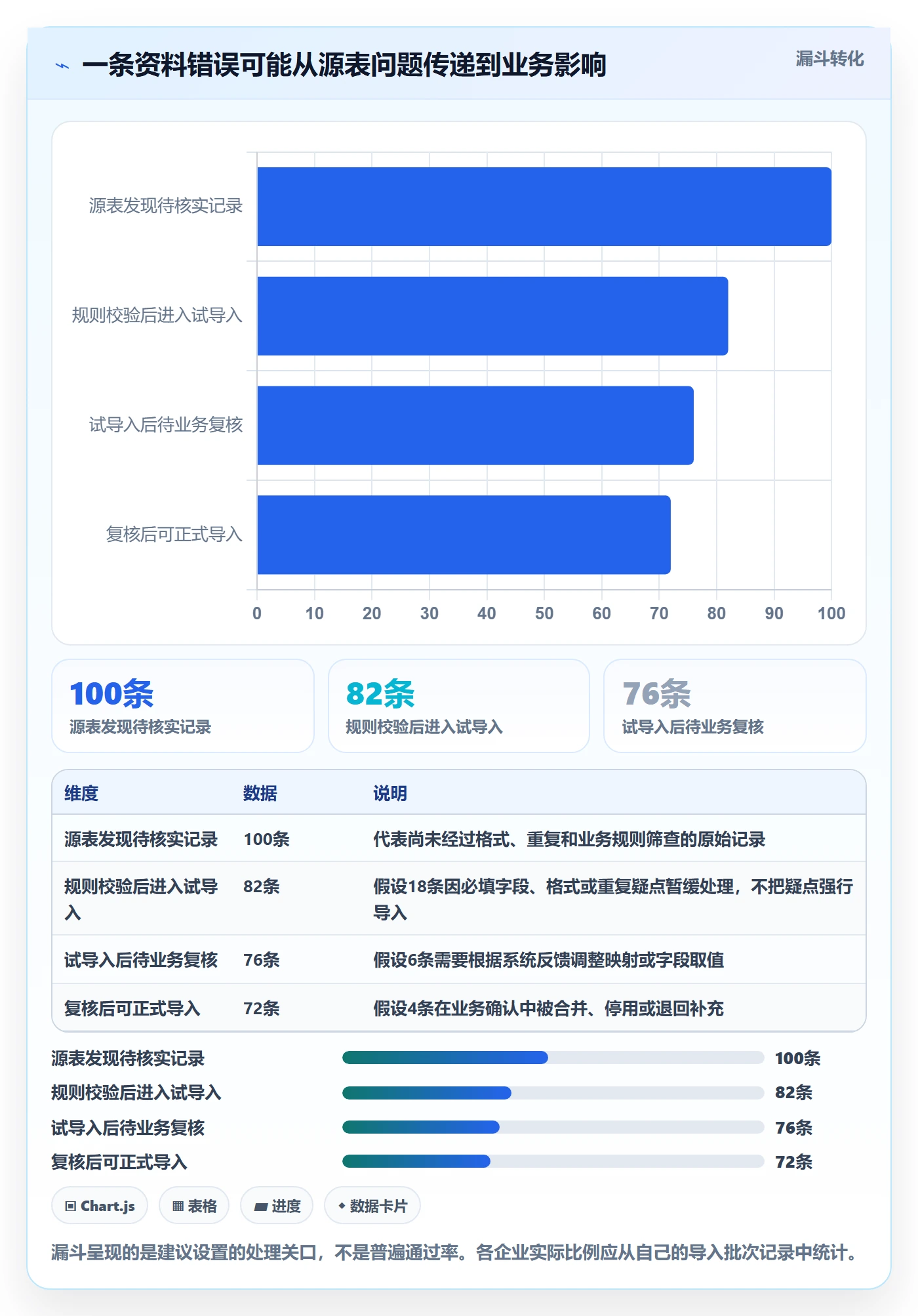Image resolution: width=918 pixels, height=1316 pixels.
Task: Click progress value 82条
Action: click(794, 1092)
